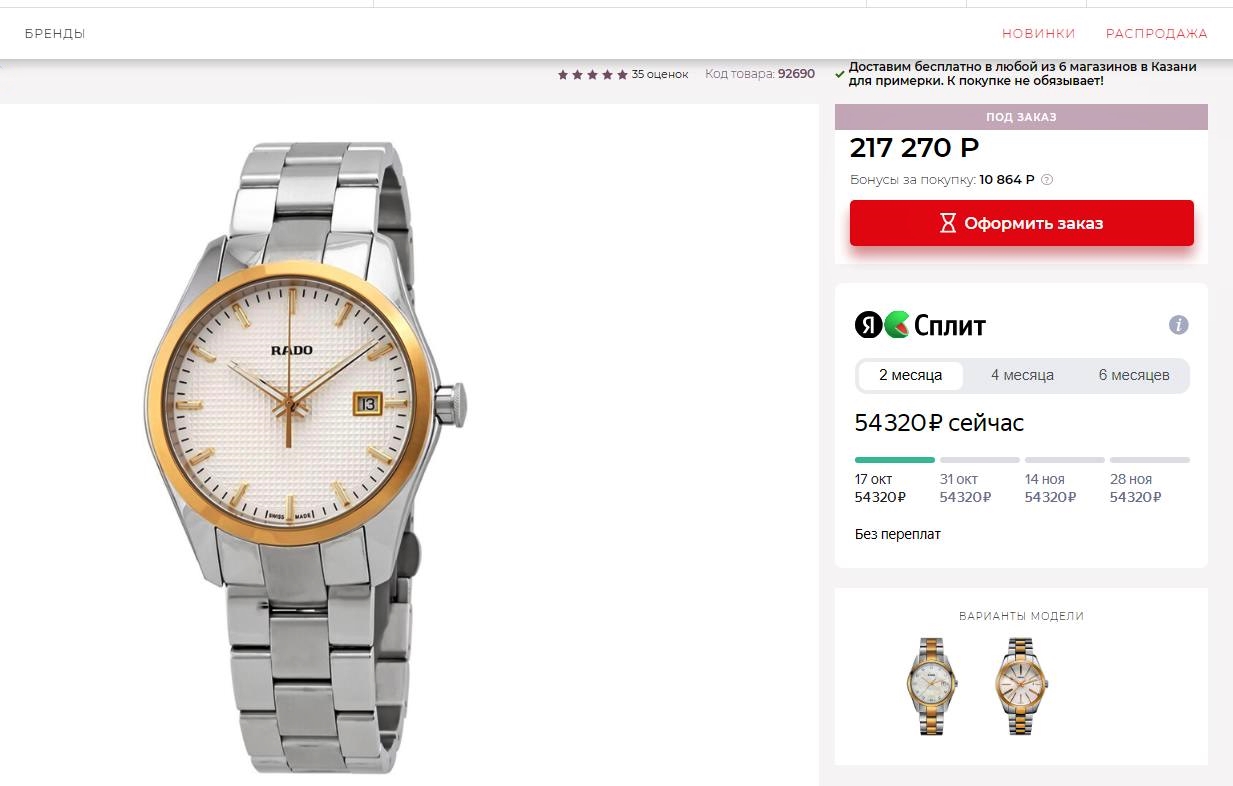Click the hourglass icon on order button
Viewport: 1233px width, 786px height.
pos(948,223)
